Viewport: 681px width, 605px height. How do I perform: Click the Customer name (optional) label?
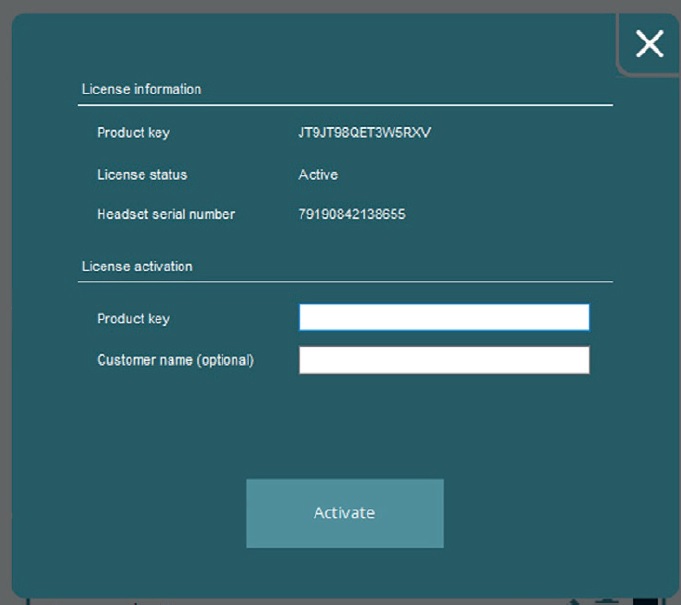pyautogui.click(x=175, y=360)
